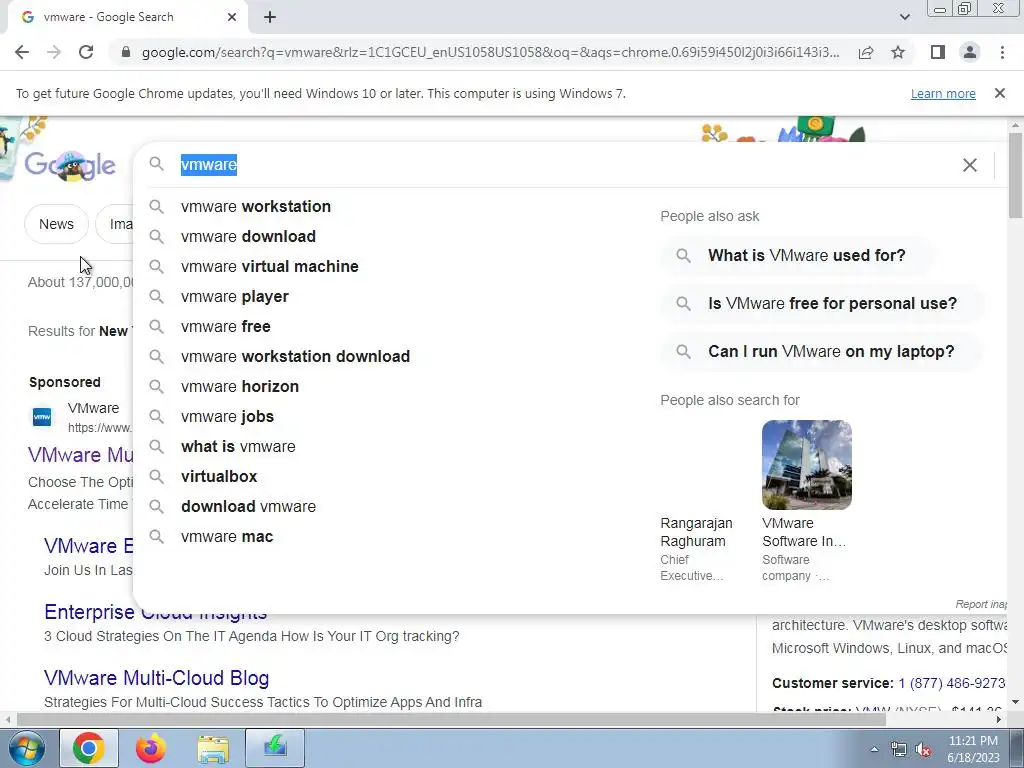Switch to the News results tab
This screenshot has height=768, width=1024.
point(56,224)
